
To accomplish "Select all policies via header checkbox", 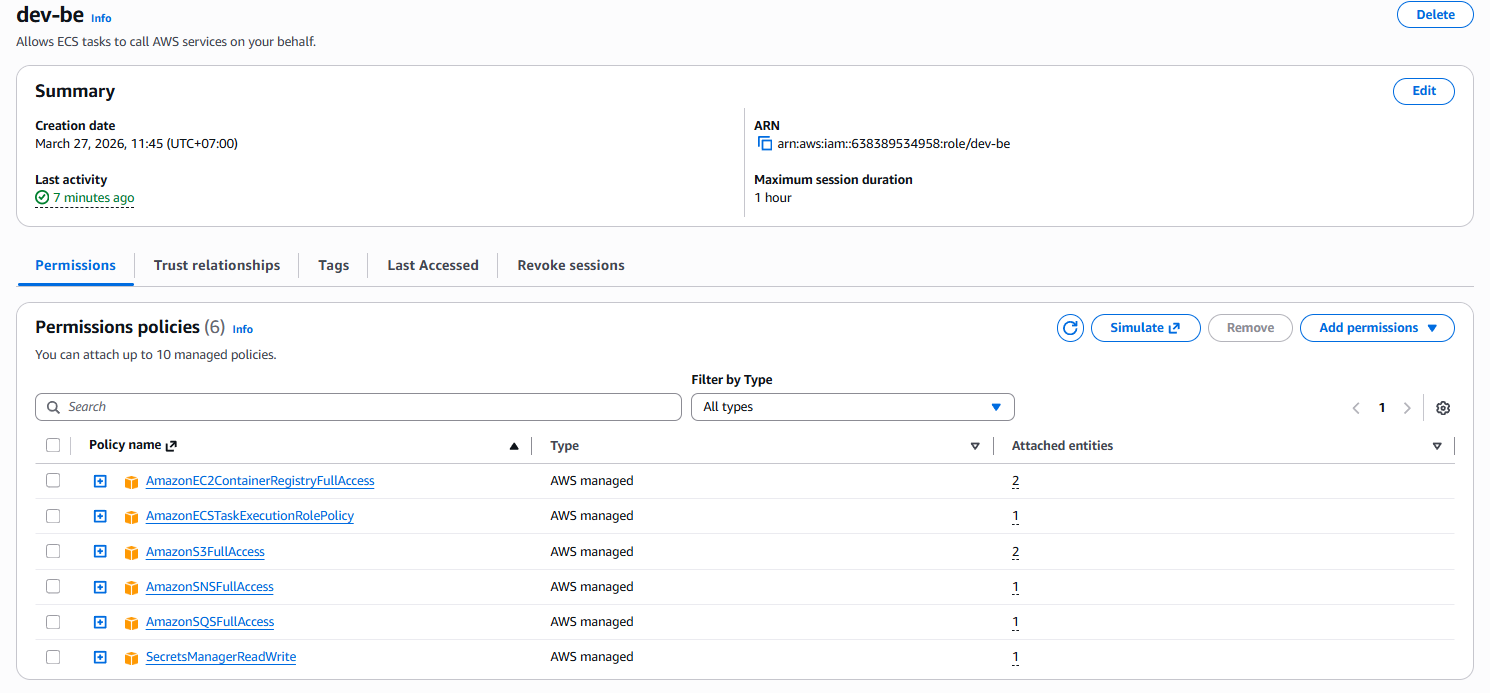I will pos(53,445).
